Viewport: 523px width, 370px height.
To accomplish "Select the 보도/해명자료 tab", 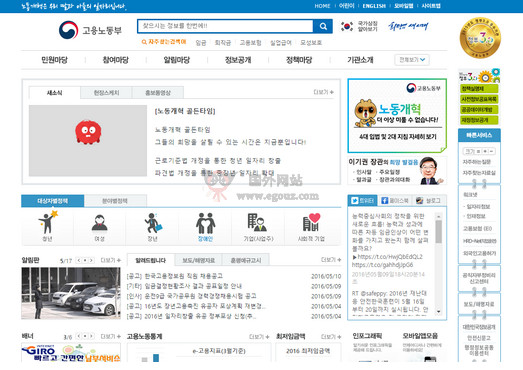I will coord(198,260).
